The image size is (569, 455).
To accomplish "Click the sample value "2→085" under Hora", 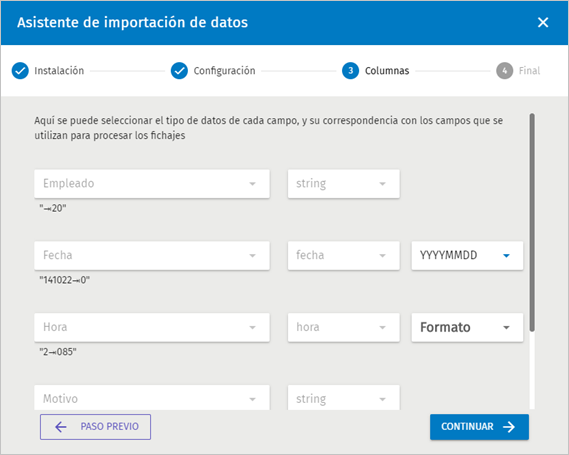I will point(58,352).
